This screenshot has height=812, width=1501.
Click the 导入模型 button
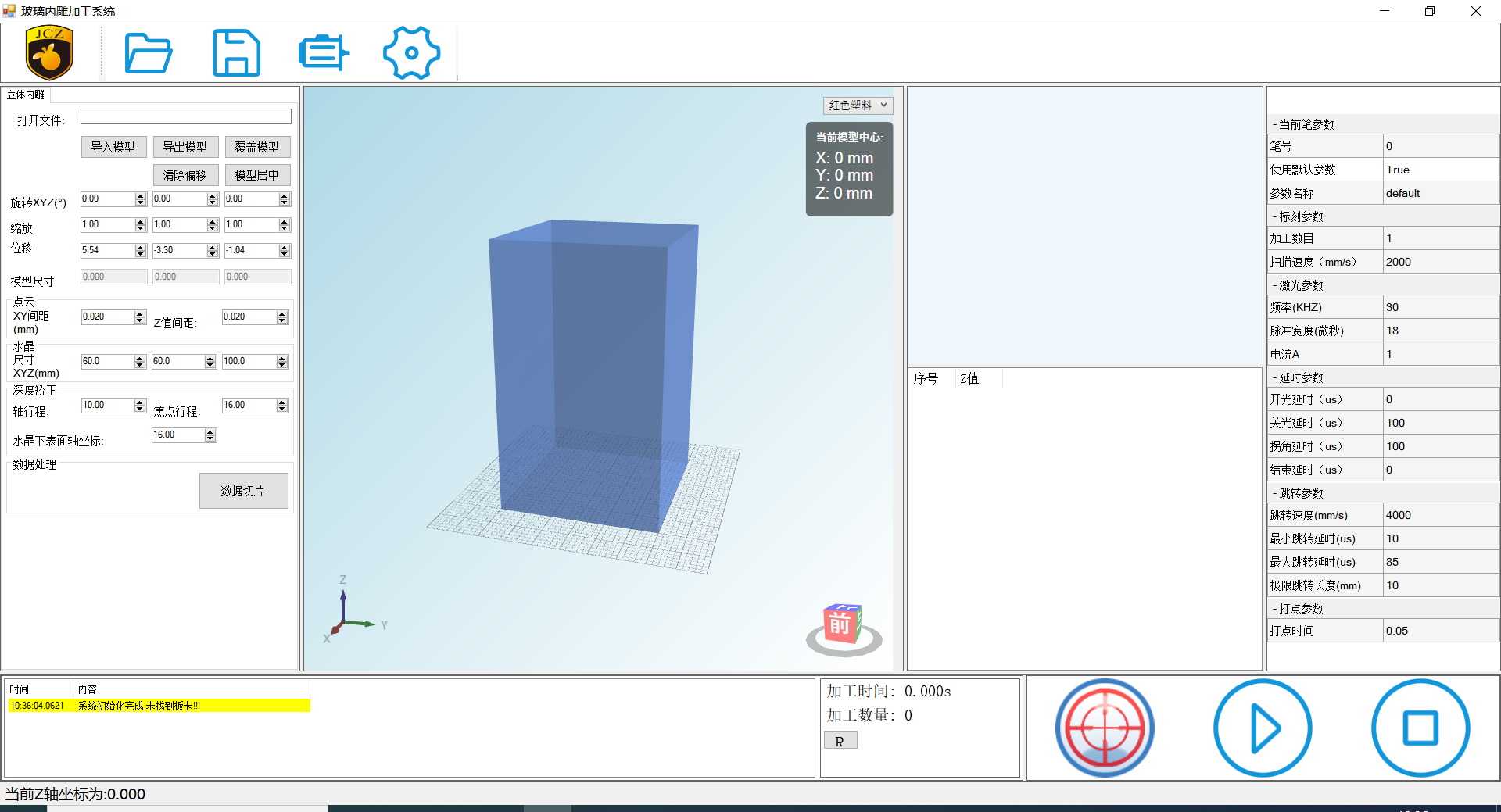pyautogui.click(x=113, y=147)
